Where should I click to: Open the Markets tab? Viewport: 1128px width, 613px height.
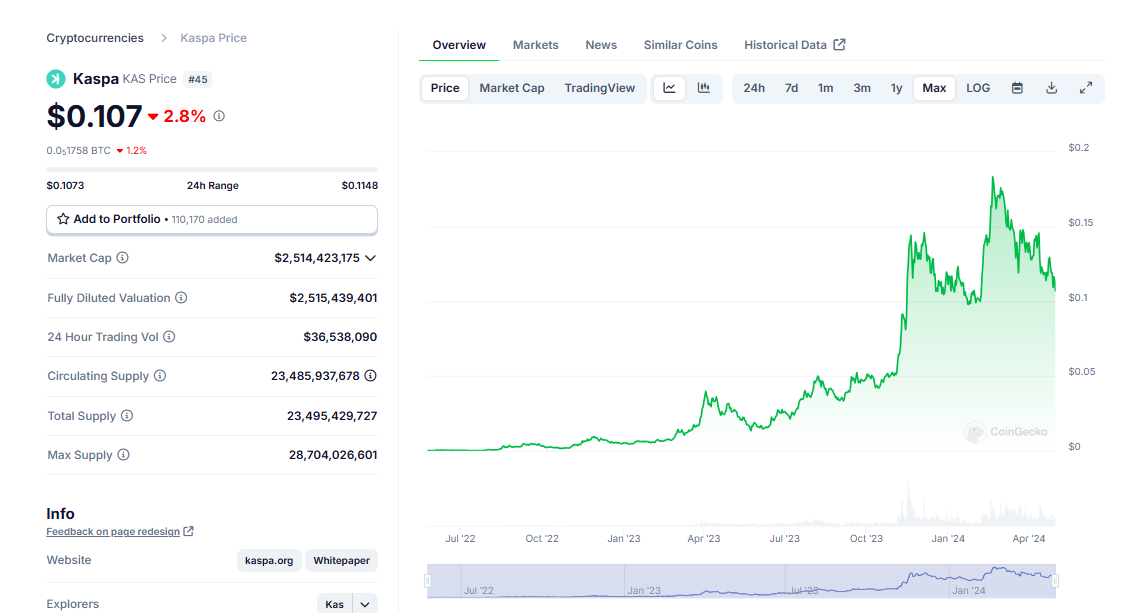pyautogui.click(x=536, y=45)
